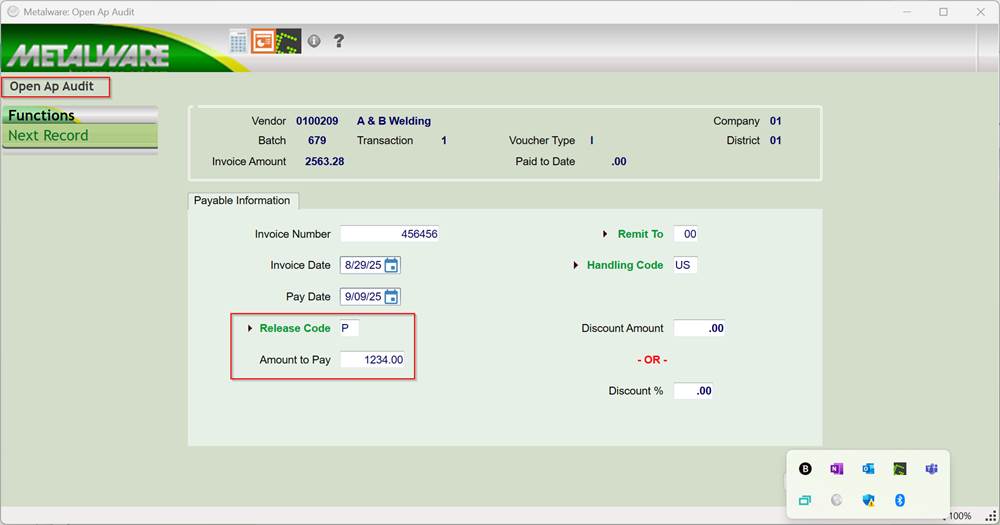Image resolution: width=1000 pixels, height=525 pixels.
Task: Click the Handling Code link label
Action: pyautogui.click(x=625, y=265)
